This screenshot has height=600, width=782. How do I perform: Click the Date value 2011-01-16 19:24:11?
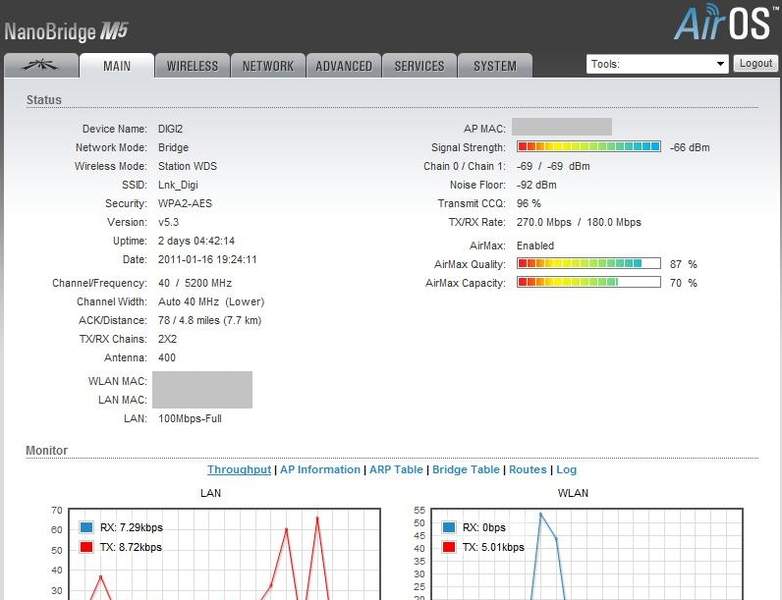(x=207, y=259)
